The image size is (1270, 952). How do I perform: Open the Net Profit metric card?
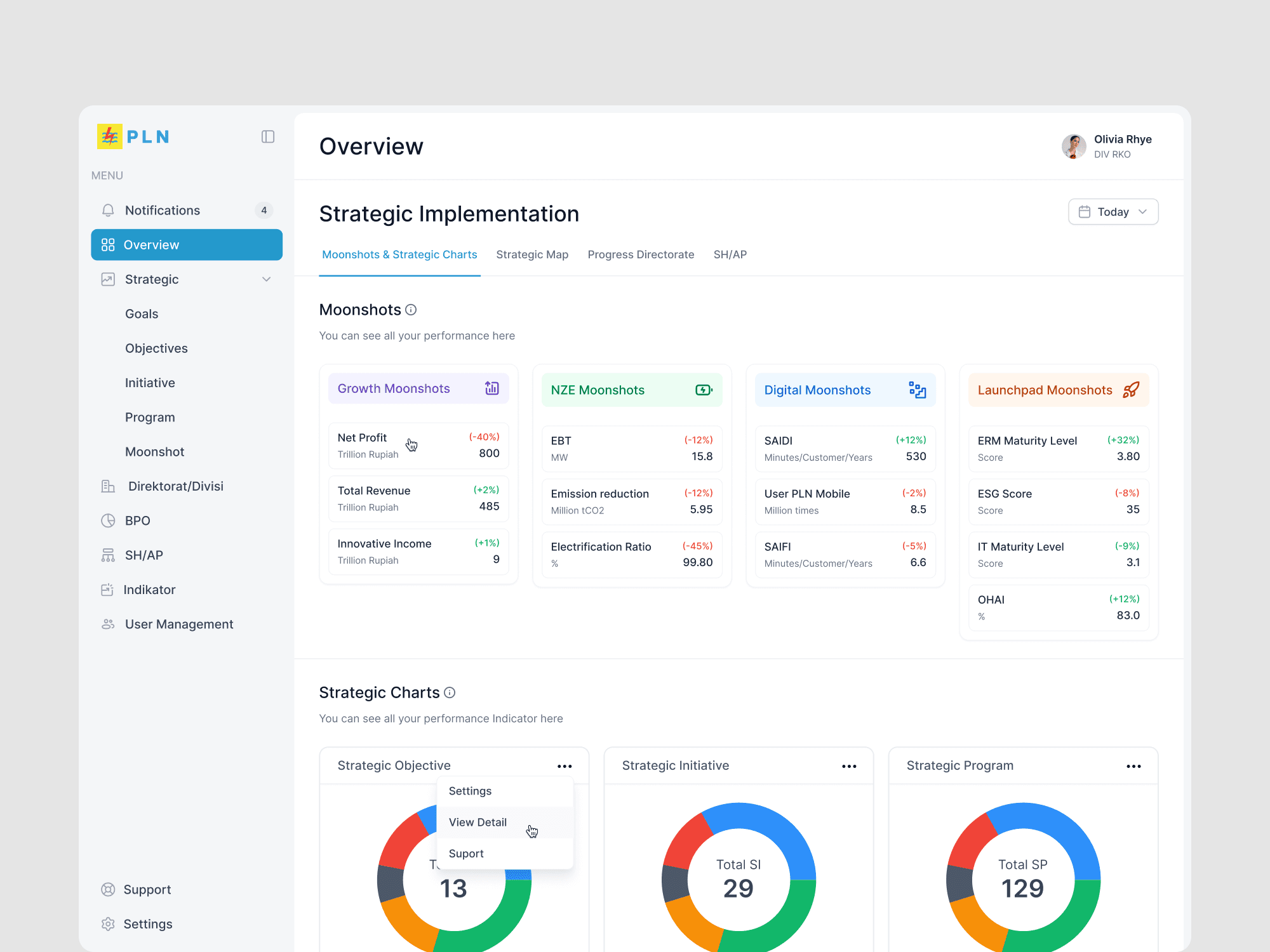coord(418,446)
